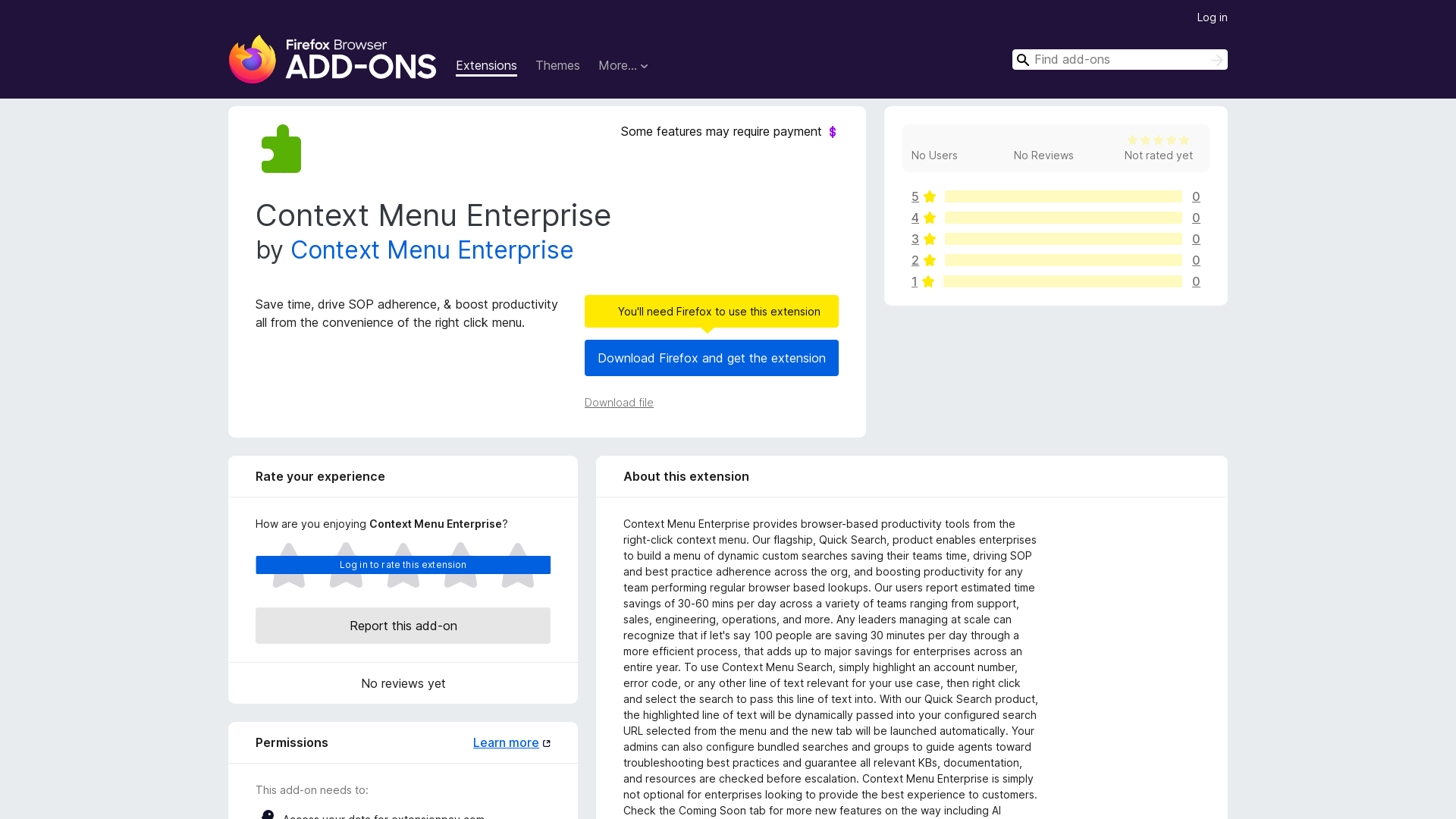Click the external link icon beside Learn more
The height and width of the screenshot is (819, 1456).
tap(547, 743)
